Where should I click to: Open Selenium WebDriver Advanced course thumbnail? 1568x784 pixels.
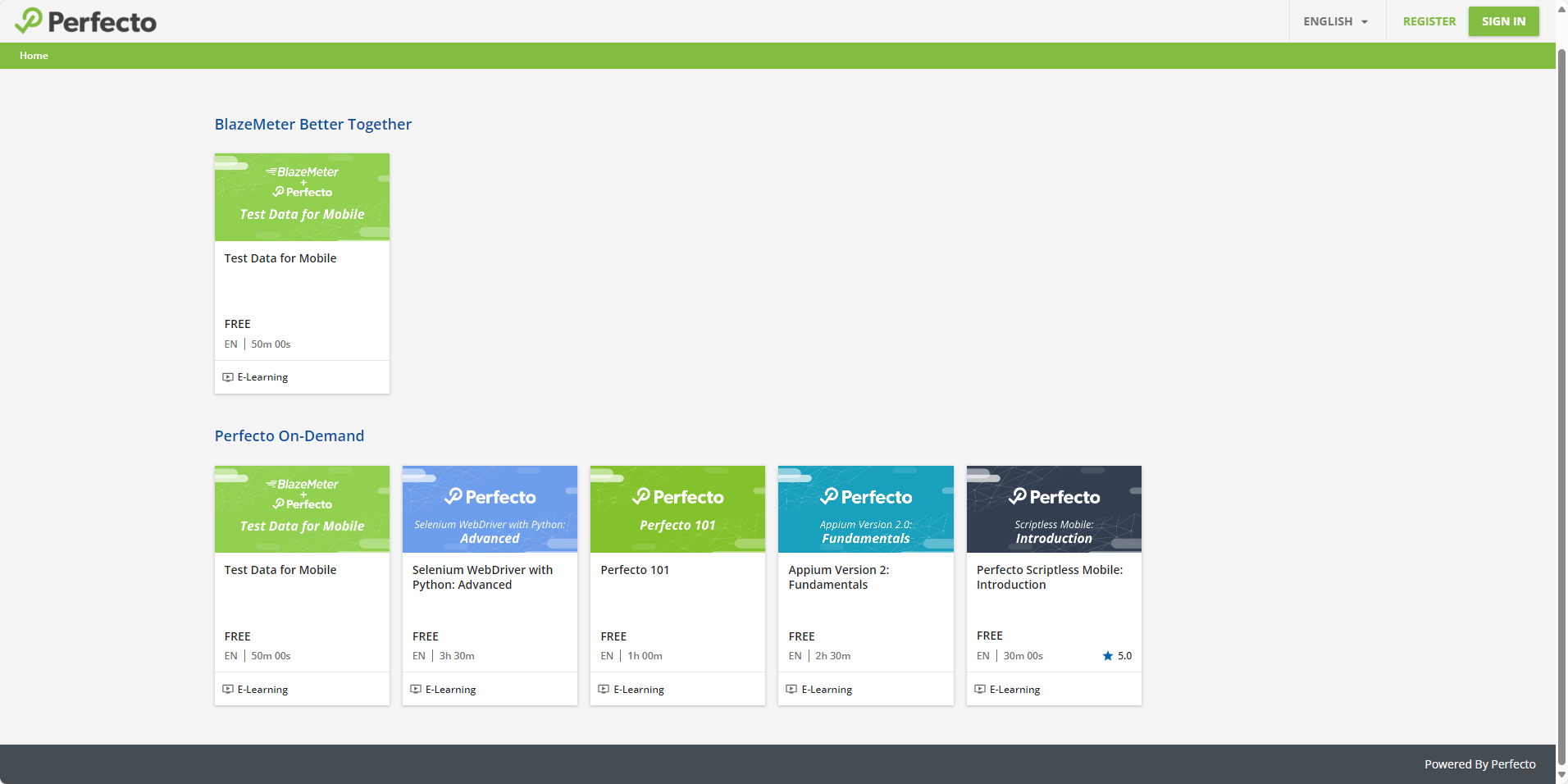[490, 509]
